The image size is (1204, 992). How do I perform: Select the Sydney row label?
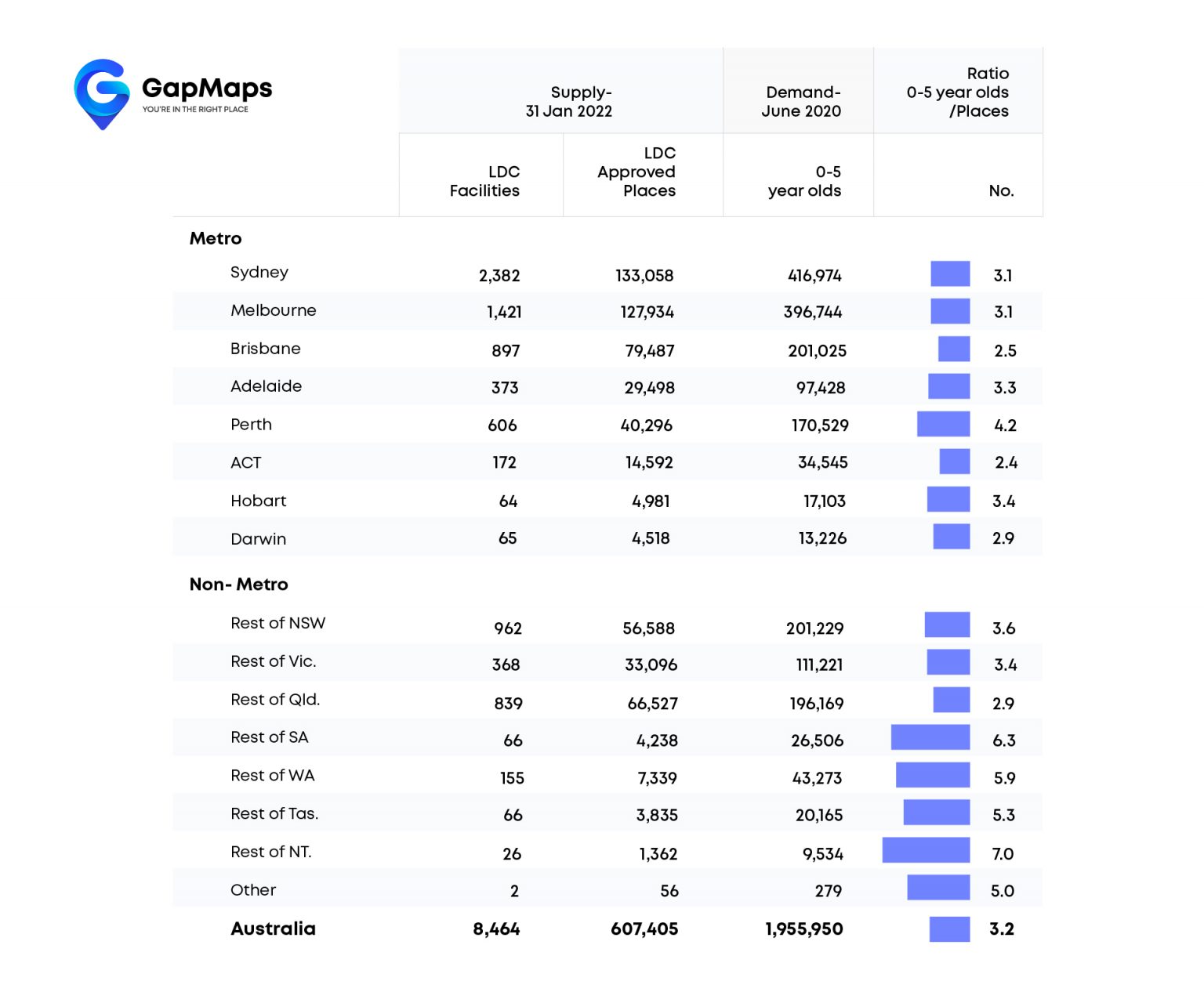259,273
